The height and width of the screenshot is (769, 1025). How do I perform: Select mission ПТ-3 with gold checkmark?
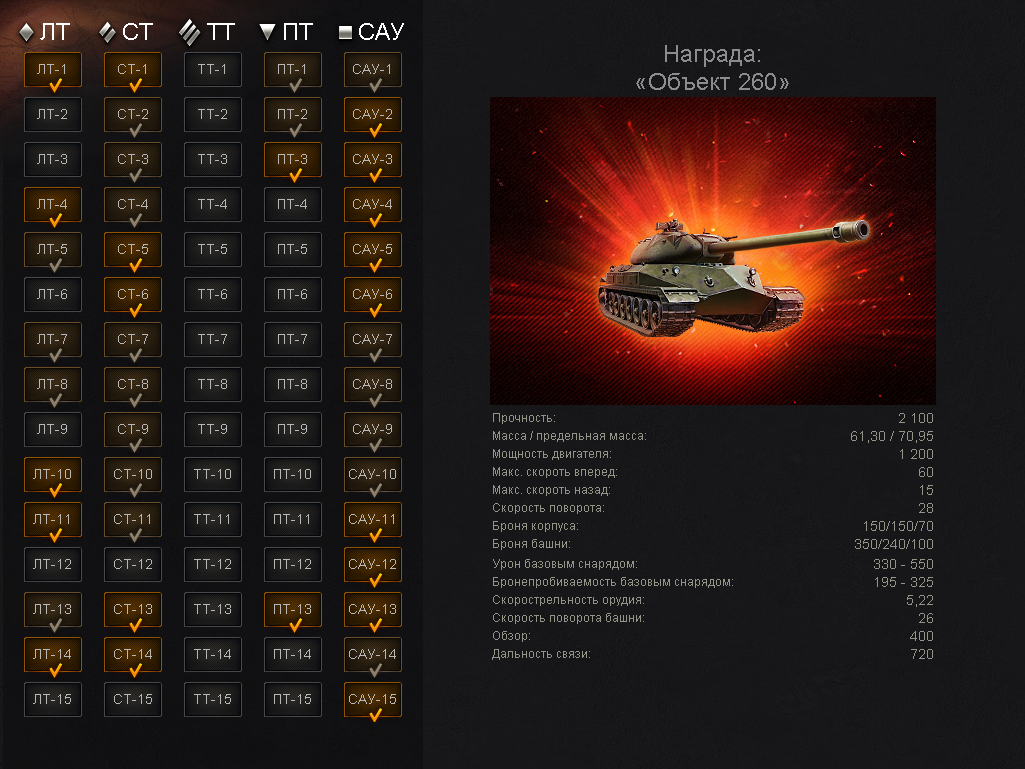293,160
